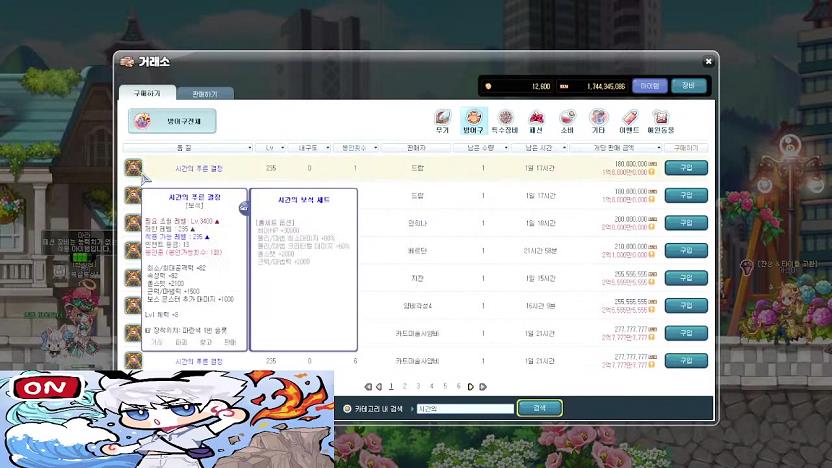Click the 방어구전체 all-armor filter button
Viewport: 832px width, 468px height.
(x=172, y=121)
